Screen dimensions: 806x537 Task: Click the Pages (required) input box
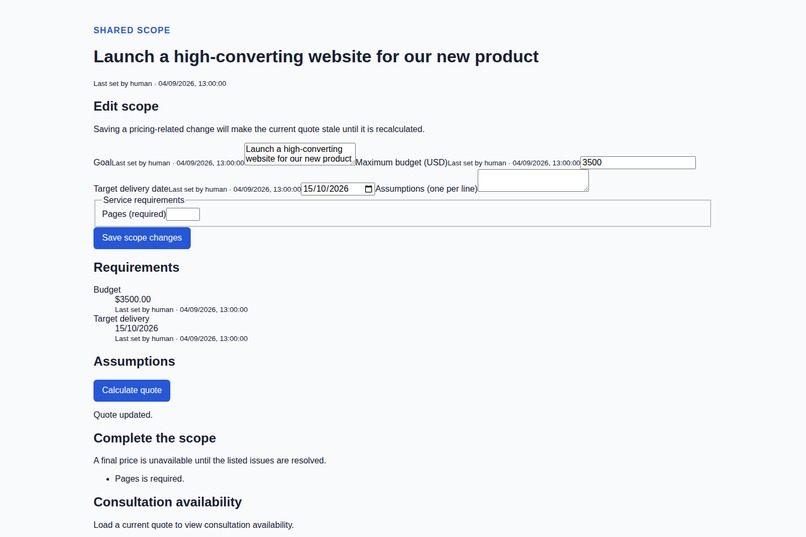(183, 214)
